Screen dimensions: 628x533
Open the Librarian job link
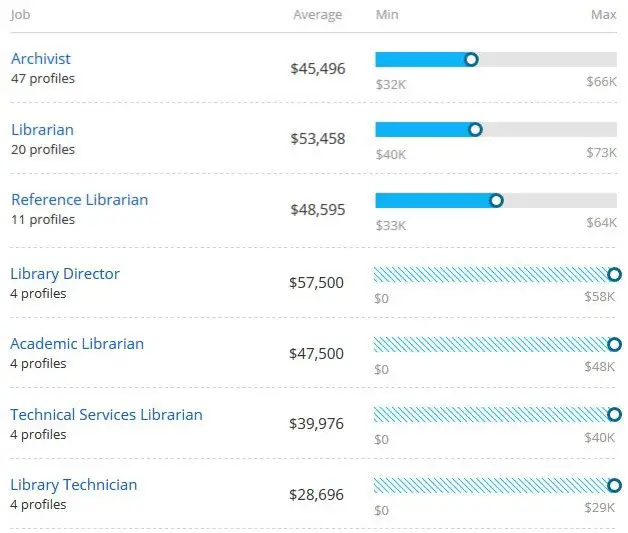42,130
